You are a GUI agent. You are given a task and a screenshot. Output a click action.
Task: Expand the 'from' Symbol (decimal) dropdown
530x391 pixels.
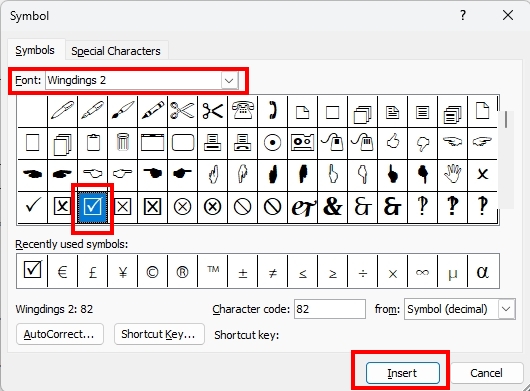click(506, 309)
